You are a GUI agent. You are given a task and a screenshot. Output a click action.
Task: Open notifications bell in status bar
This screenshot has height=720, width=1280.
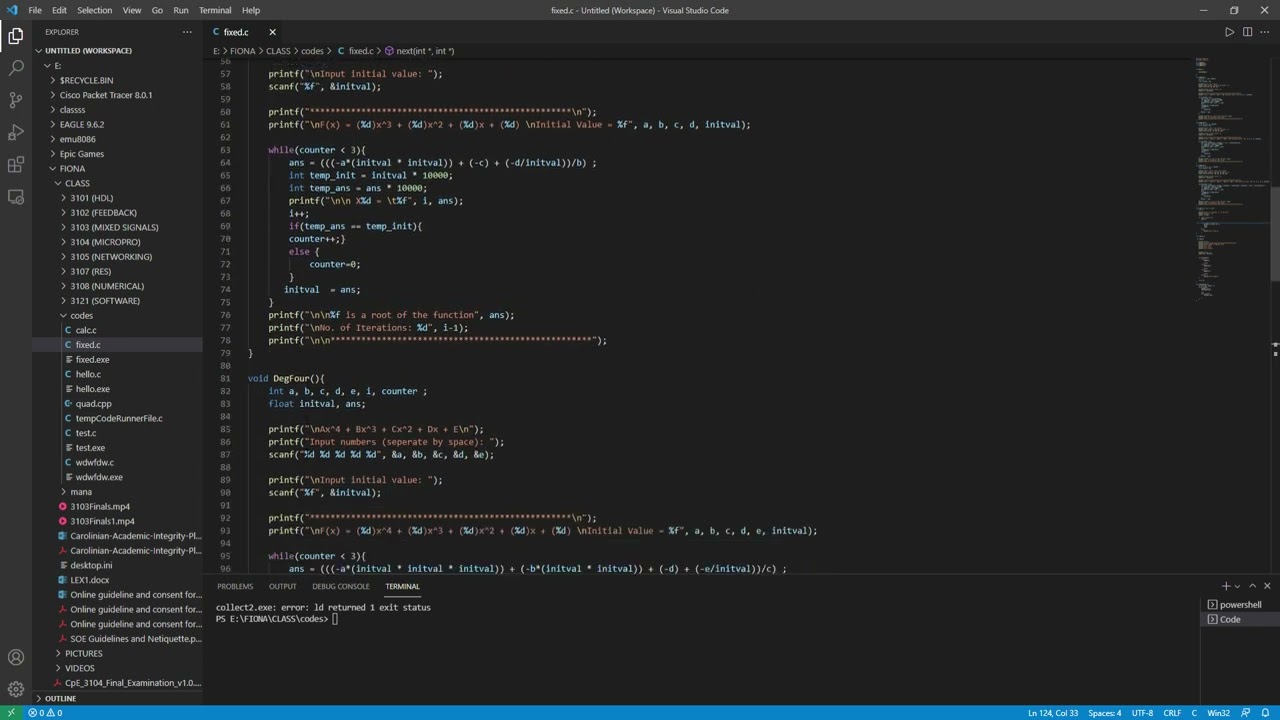pyautogui.click(x=1265, y=713)
